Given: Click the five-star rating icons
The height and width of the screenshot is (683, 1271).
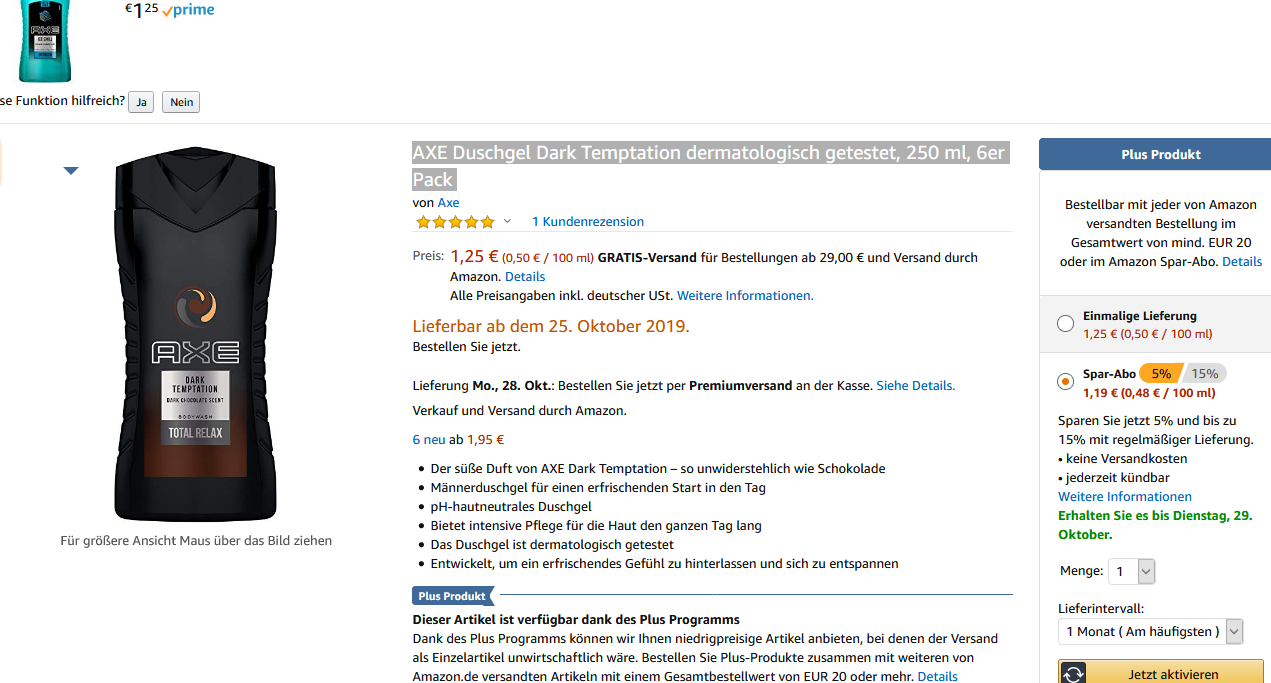Looking at the screenshot, I should coord(455,222).
